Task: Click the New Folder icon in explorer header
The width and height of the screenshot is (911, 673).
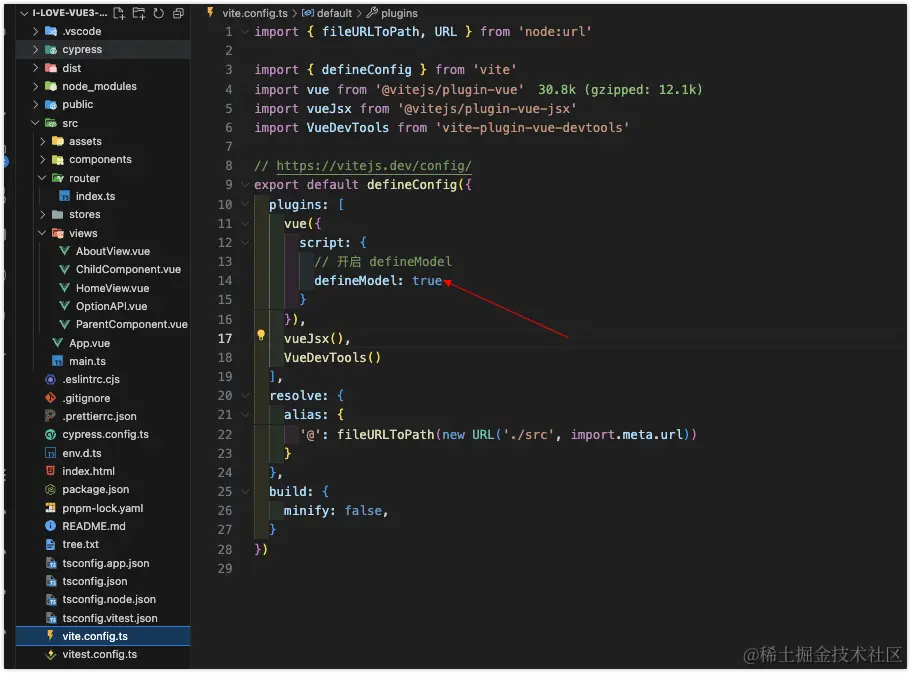Action: click(138, 13)
